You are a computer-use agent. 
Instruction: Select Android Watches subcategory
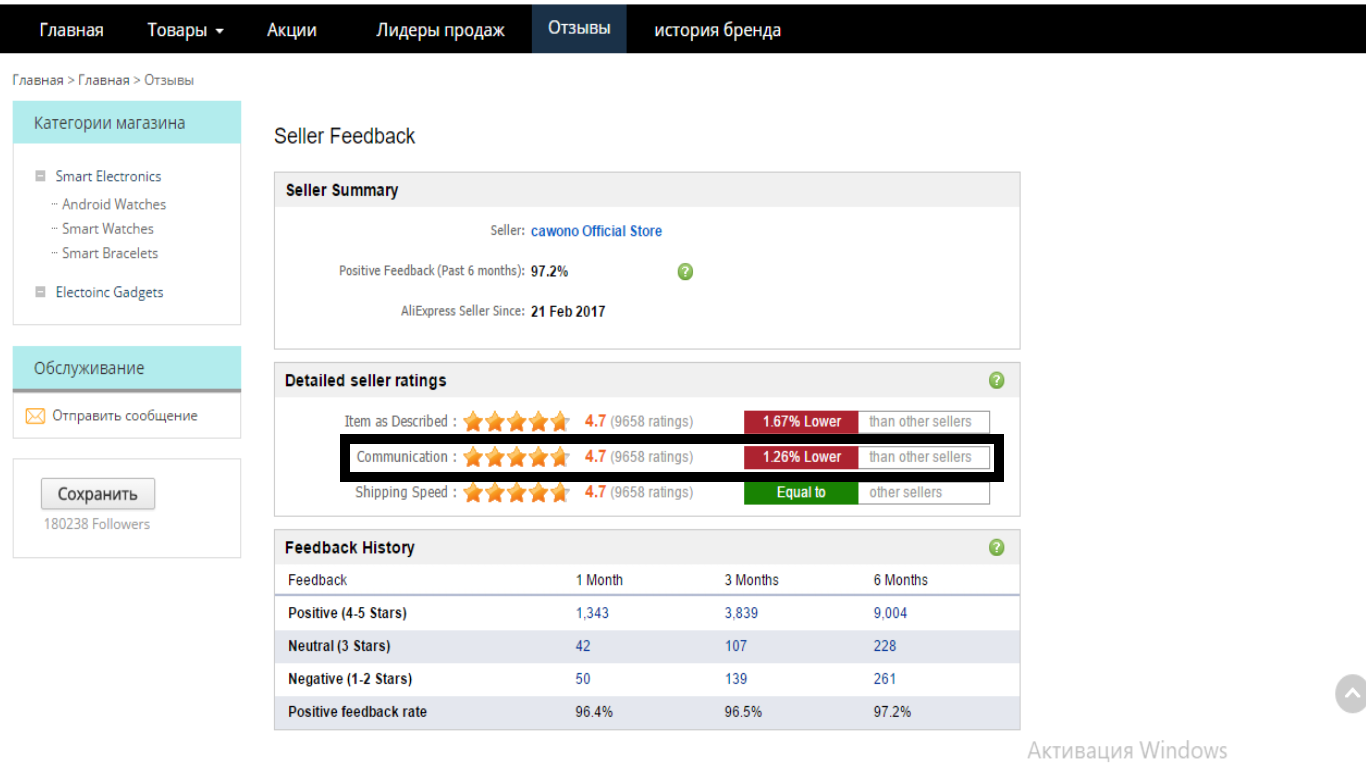(114, 204)
